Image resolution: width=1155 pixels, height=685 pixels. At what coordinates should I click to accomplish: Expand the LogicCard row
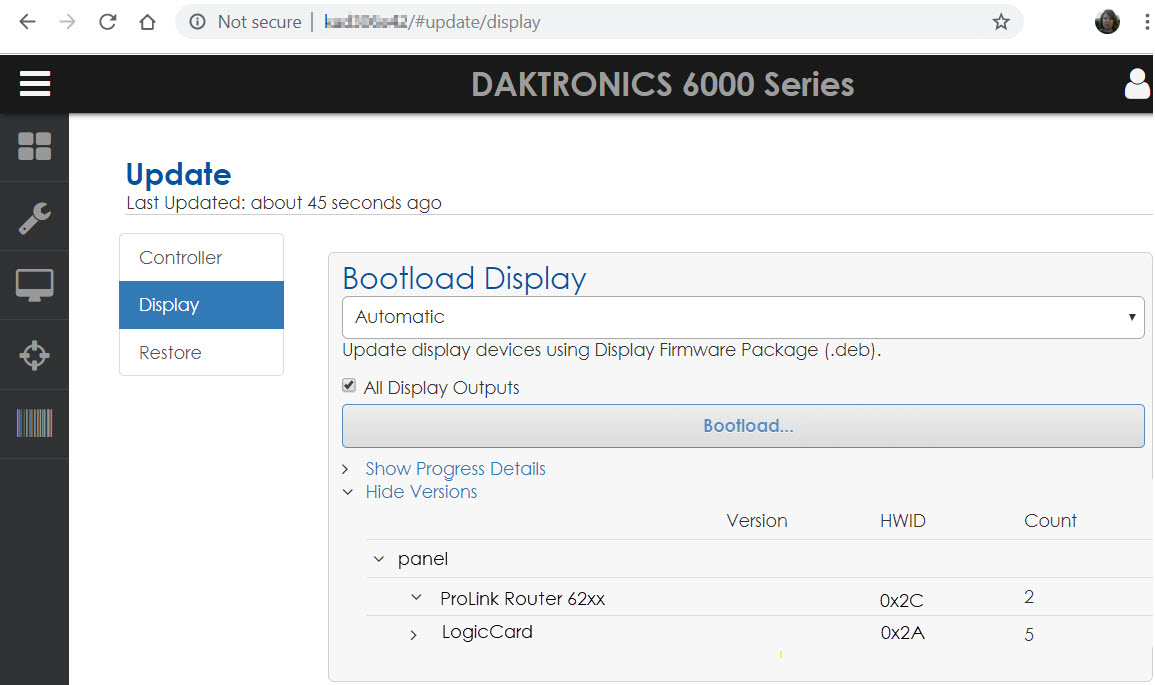pyautogui.click(x=414, y=634)
